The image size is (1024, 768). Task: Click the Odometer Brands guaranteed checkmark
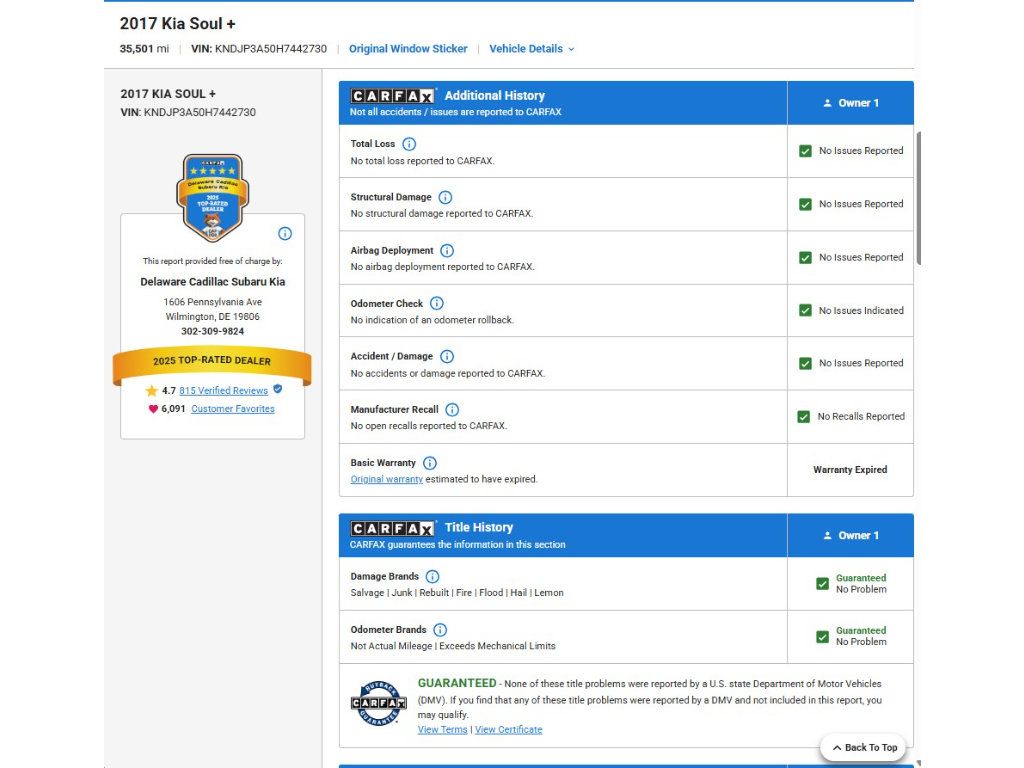[822, 637]
